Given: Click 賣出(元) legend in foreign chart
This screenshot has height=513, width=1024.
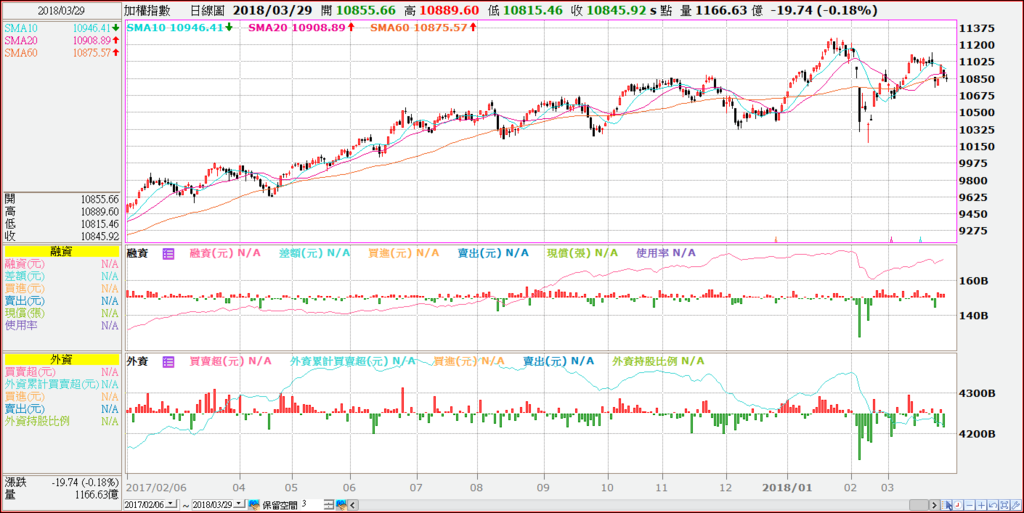Looking at the screenshot, I should point(558,361).
